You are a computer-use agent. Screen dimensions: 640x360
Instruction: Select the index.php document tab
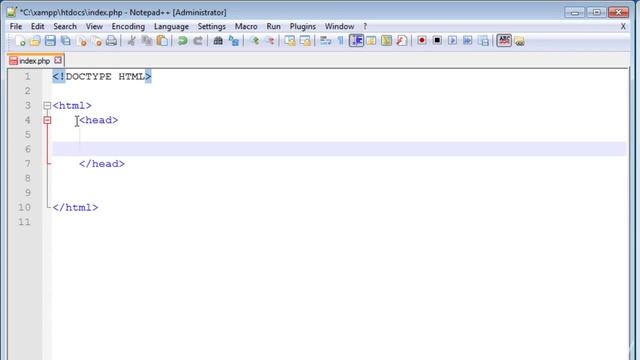pyautogui.click(x=35, y=61)
